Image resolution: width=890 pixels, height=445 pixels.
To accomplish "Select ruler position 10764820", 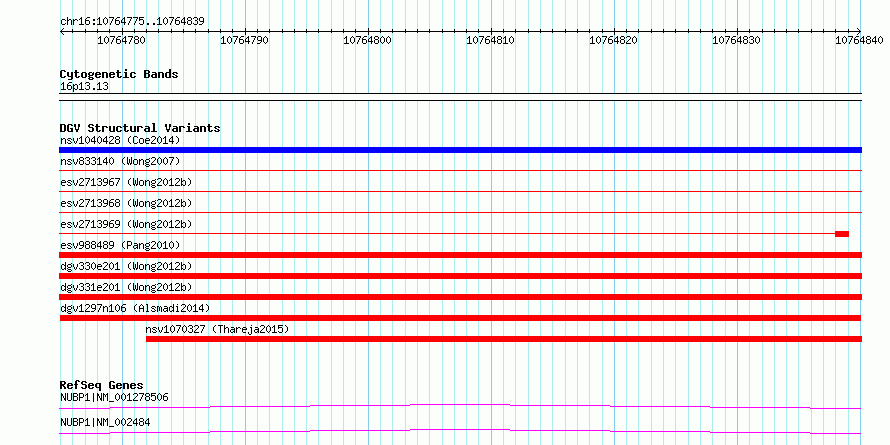I will (613, 40).
